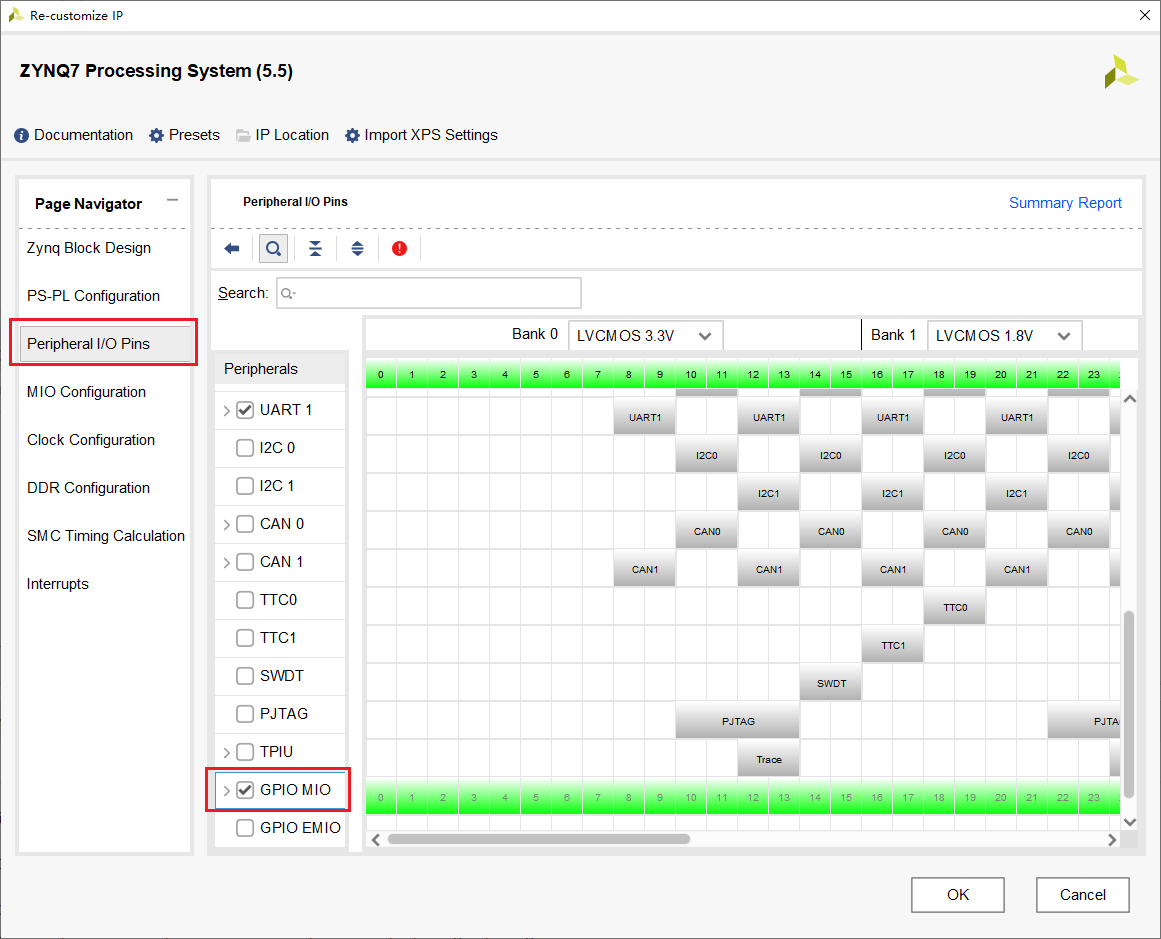
Task: Expand the TPIU tree node
Action: point(227,752)
